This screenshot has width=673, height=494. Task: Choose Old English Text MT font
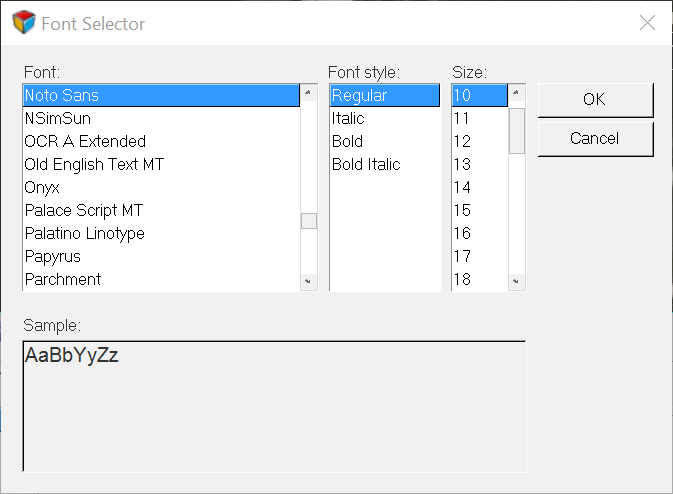[94, 165]
